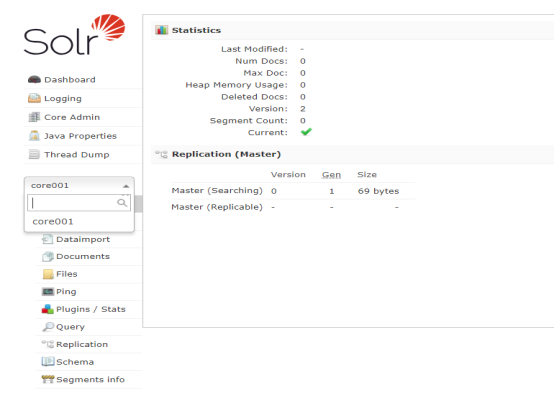Click the Logging inbox icon
554x394 pixels.
tap(34, 98)
